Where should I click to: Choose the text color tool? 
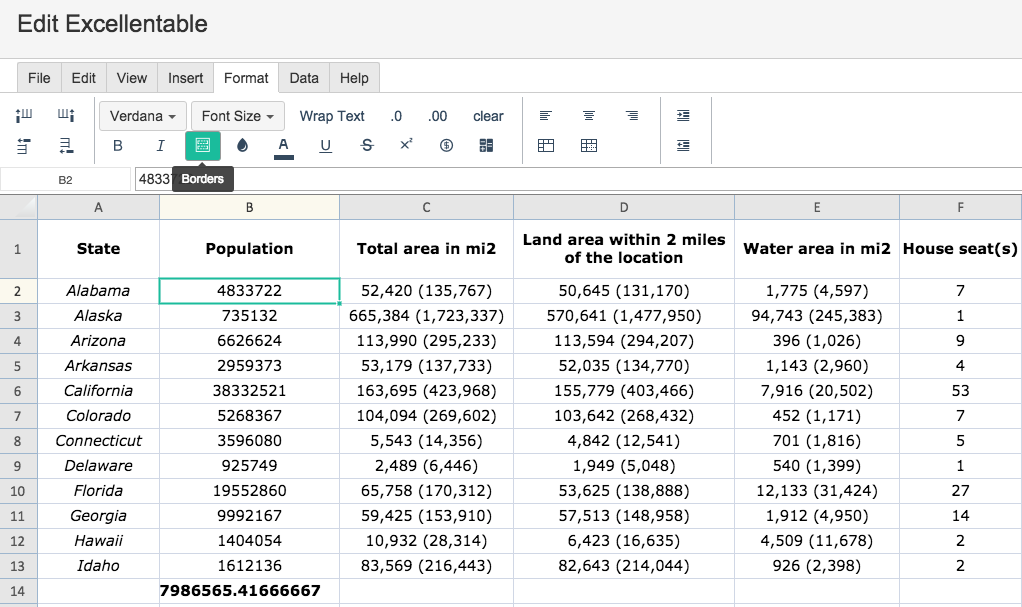click(x=283, y=146)
